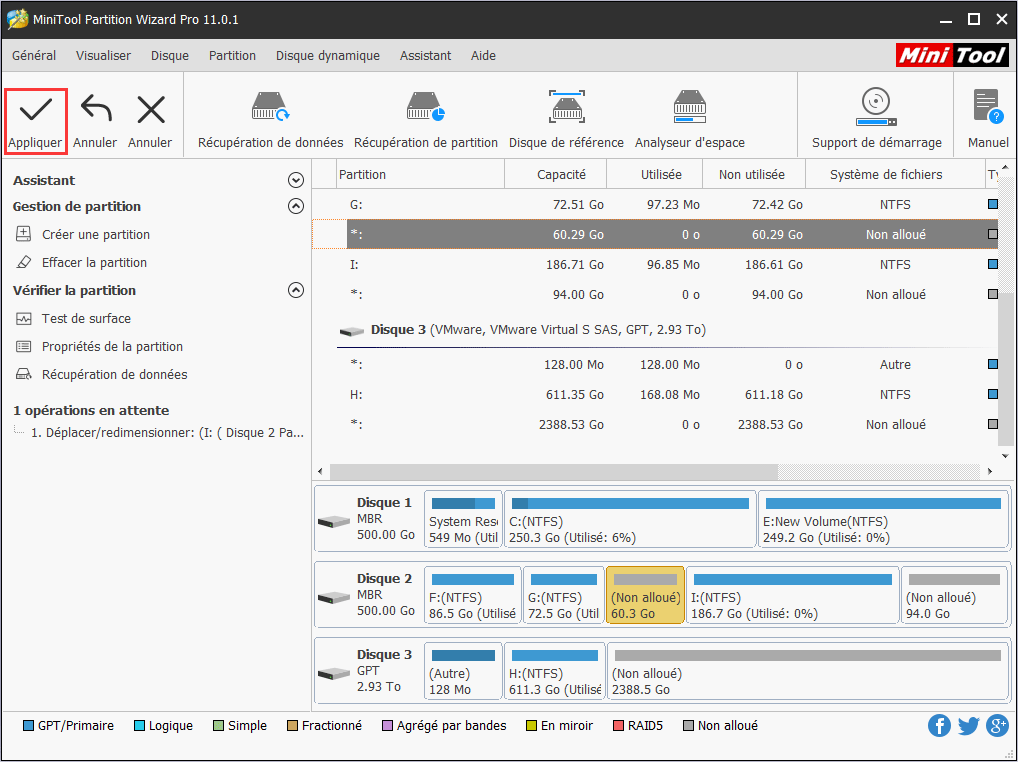Image resolution: width=1018 pixels, height=762 pixels.
Task: Select the H: partition row
Action: [656, 395]
